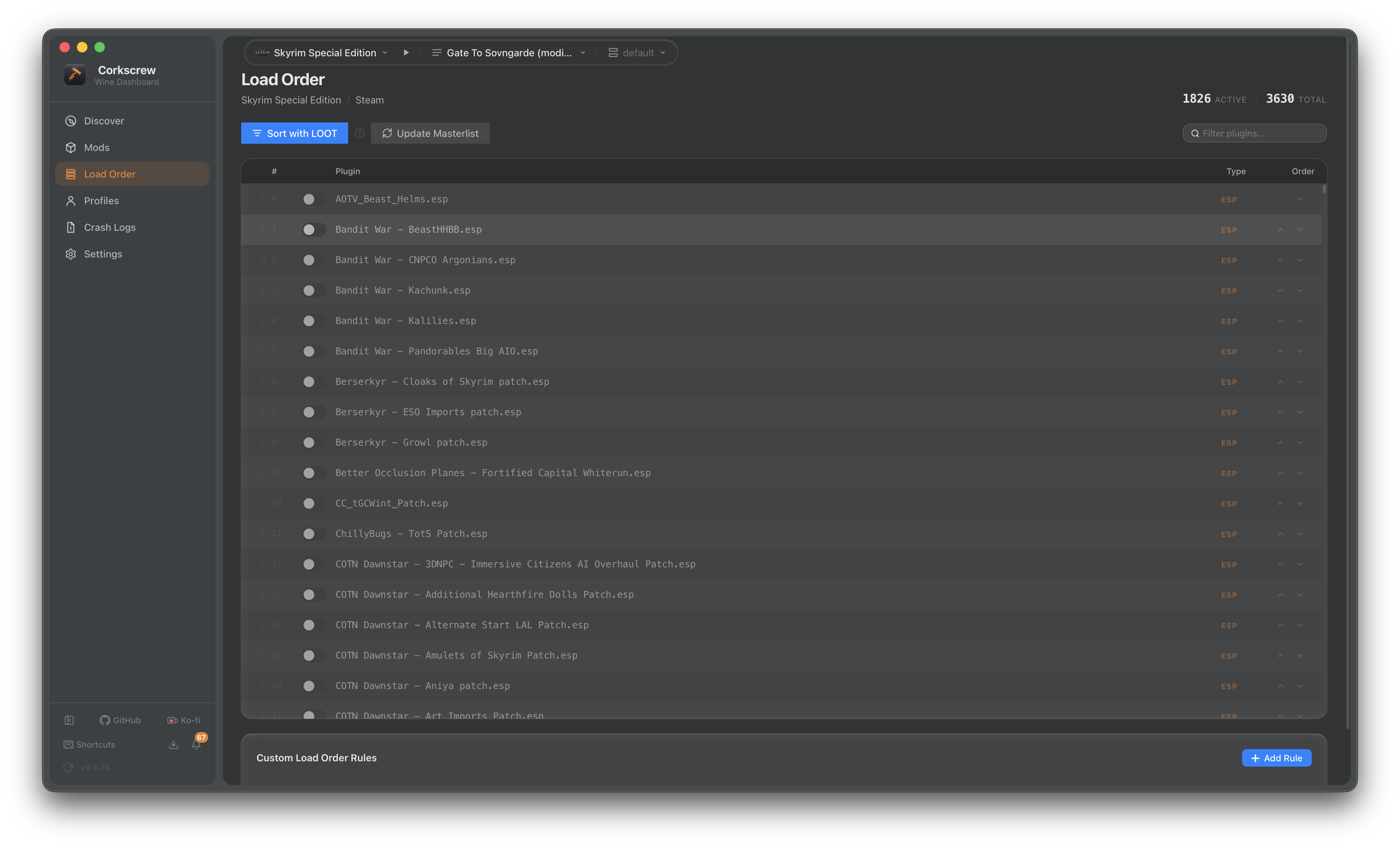Click the Add Rule button

(1276, 758)
